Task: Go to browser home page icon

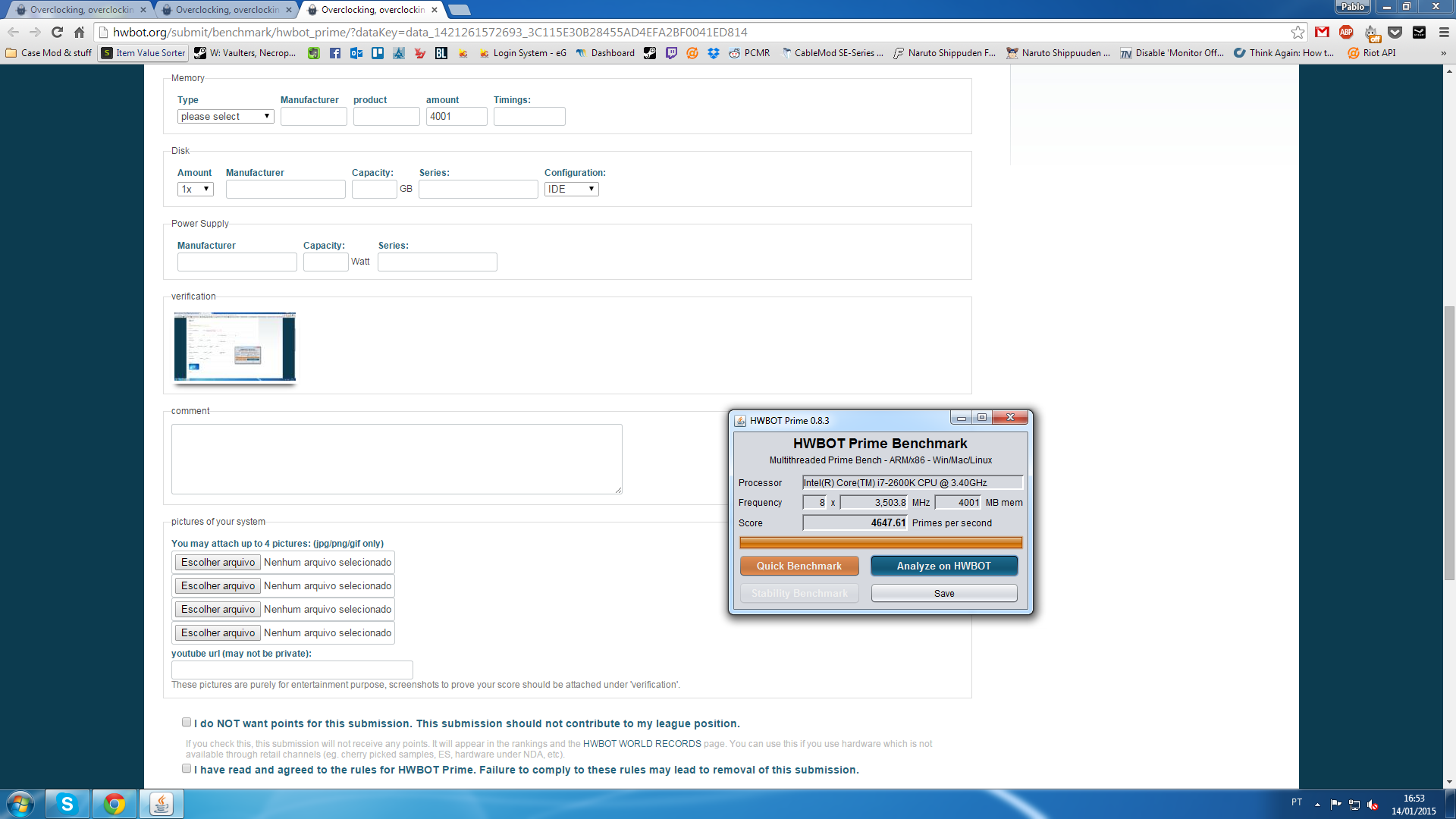Action: tap(79, 32)
